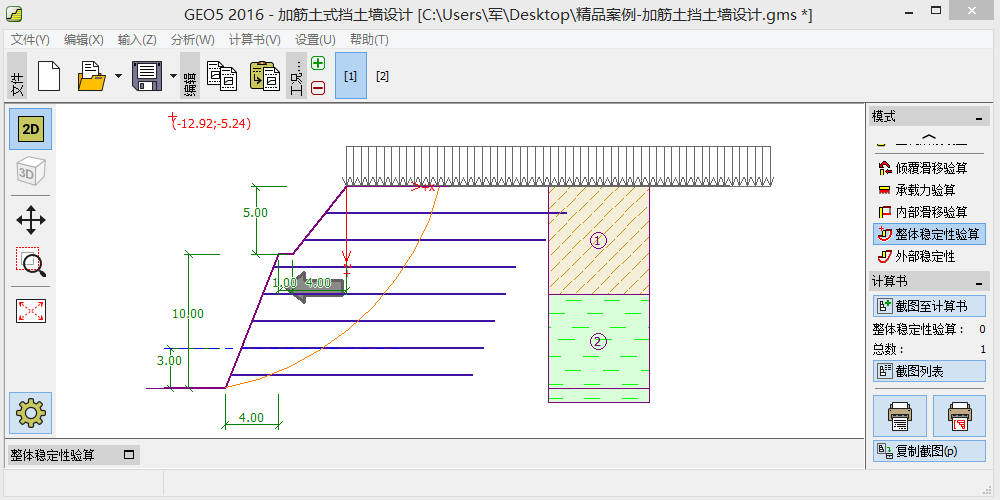Open the save options dropdown arrow
Screen dimensions: 1000x500
coord(172,76)
